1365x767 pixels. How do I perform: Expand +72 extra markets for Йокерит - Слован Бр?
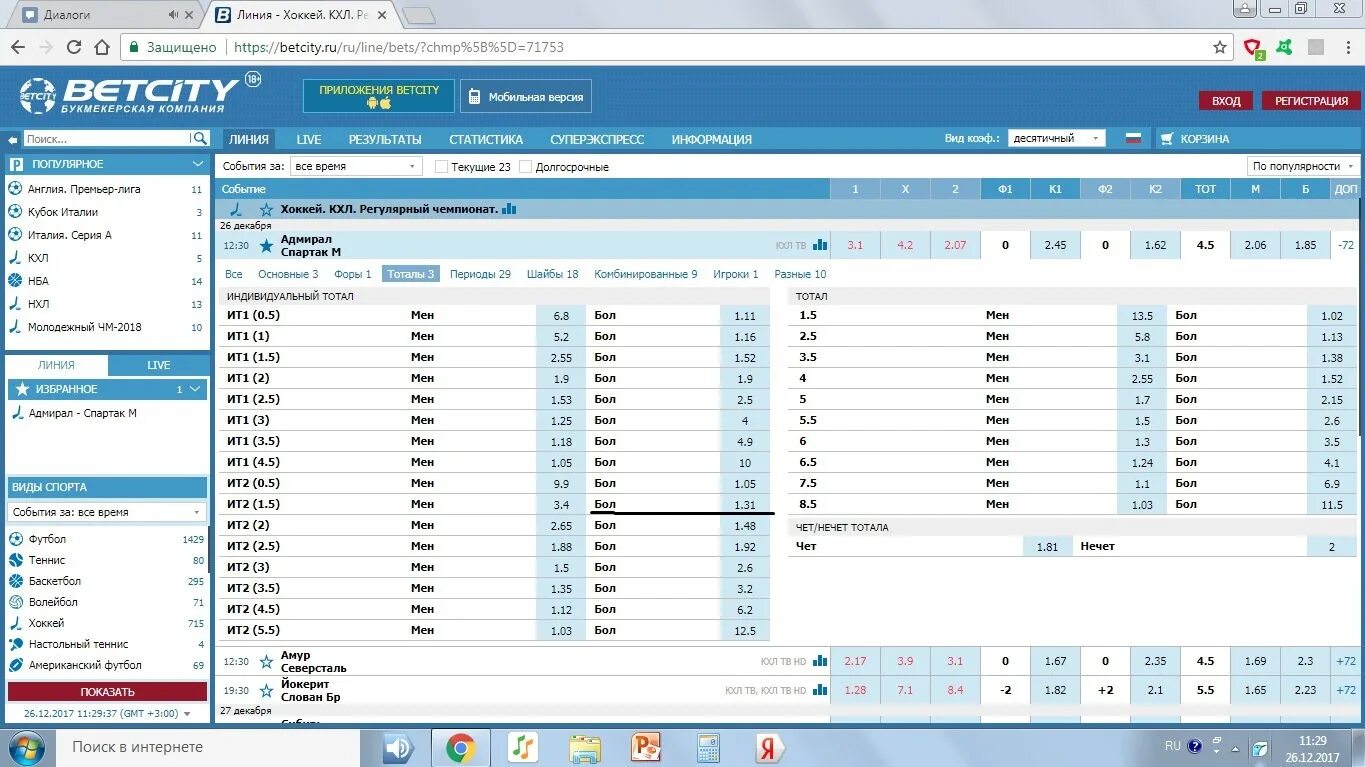(1345, 690)
